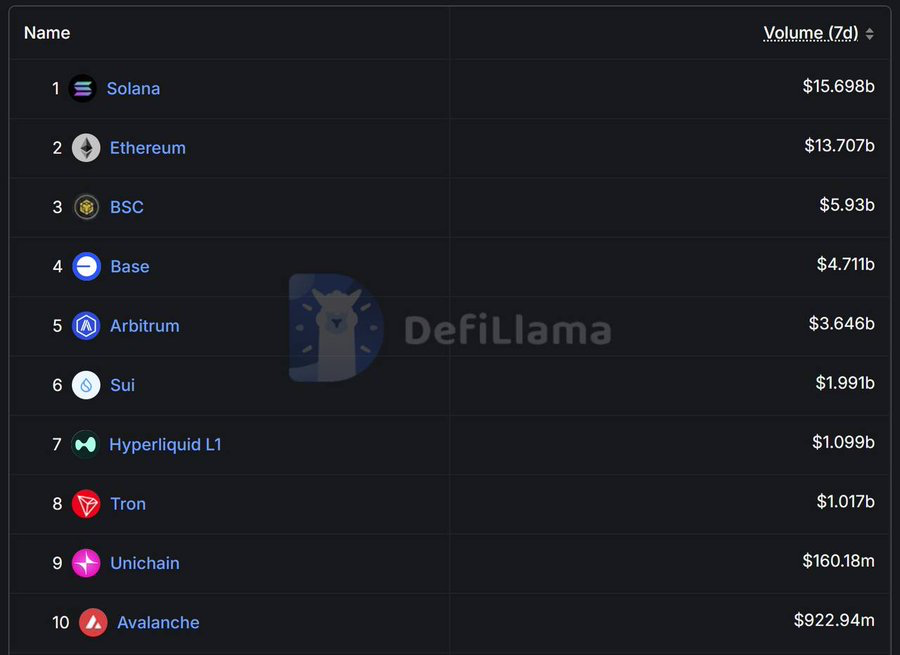
Task: Click the Hyperliquid L1 logo icon
Action: click(x=85, y=444)
